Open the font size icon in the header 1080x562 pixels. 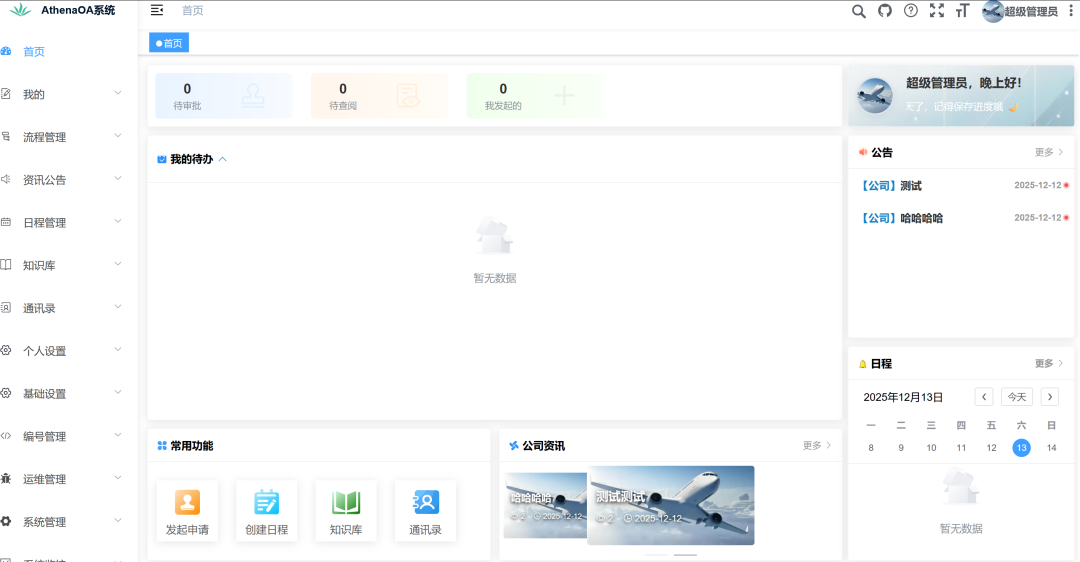(962, 10)
